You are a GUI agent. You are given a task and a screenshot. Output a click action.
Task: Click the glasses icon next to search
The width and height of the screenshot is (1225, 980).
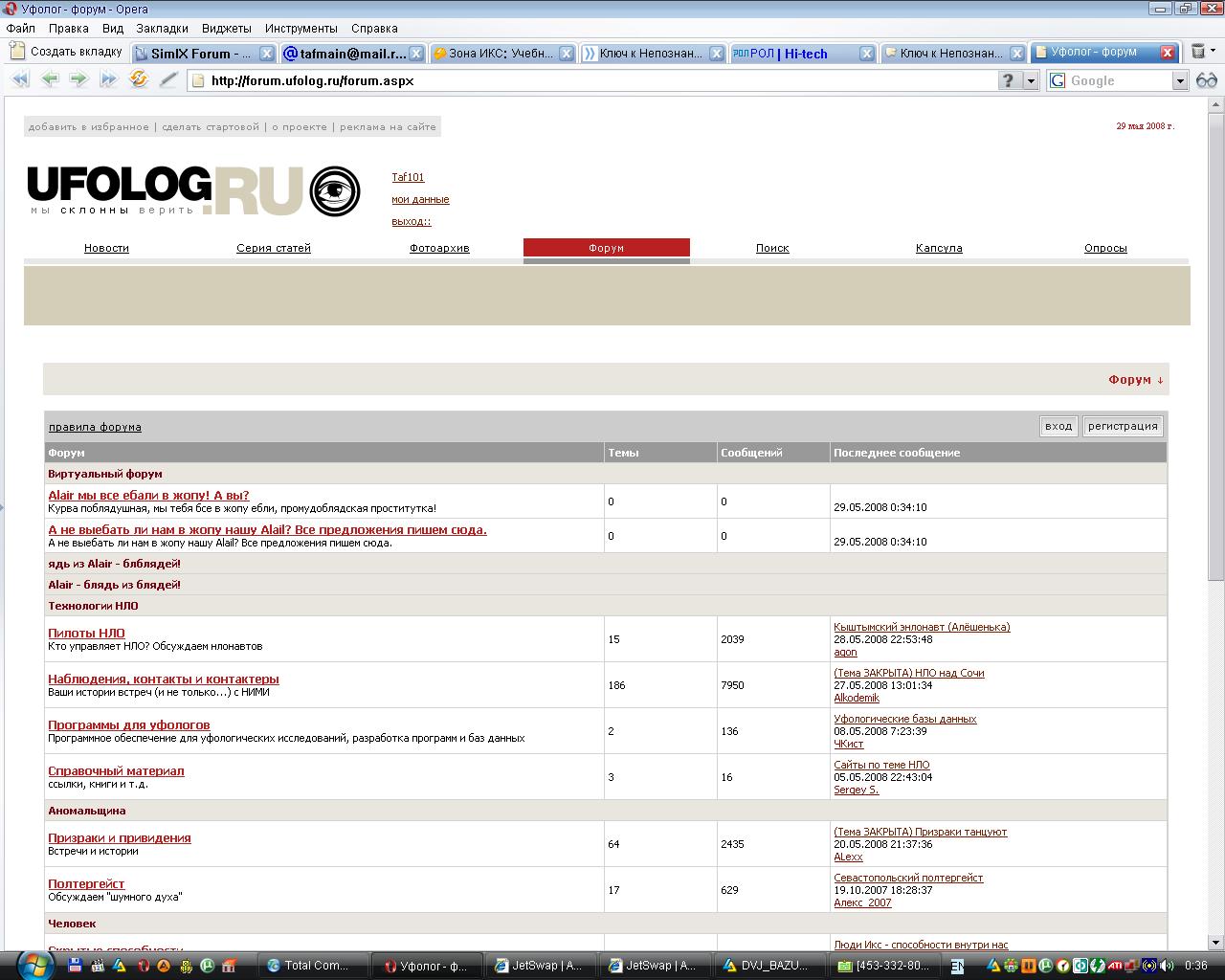click(x=1207, y=80)
